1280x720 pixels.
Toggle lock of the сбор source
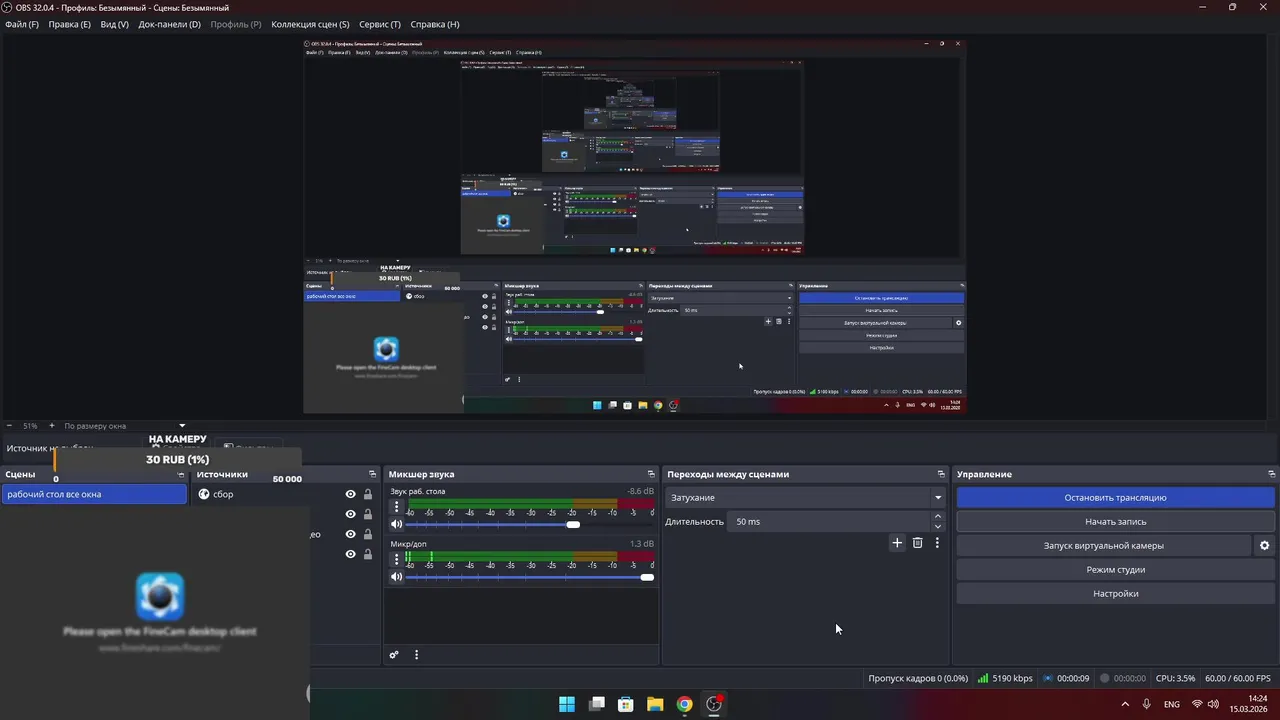click(368, 494)
